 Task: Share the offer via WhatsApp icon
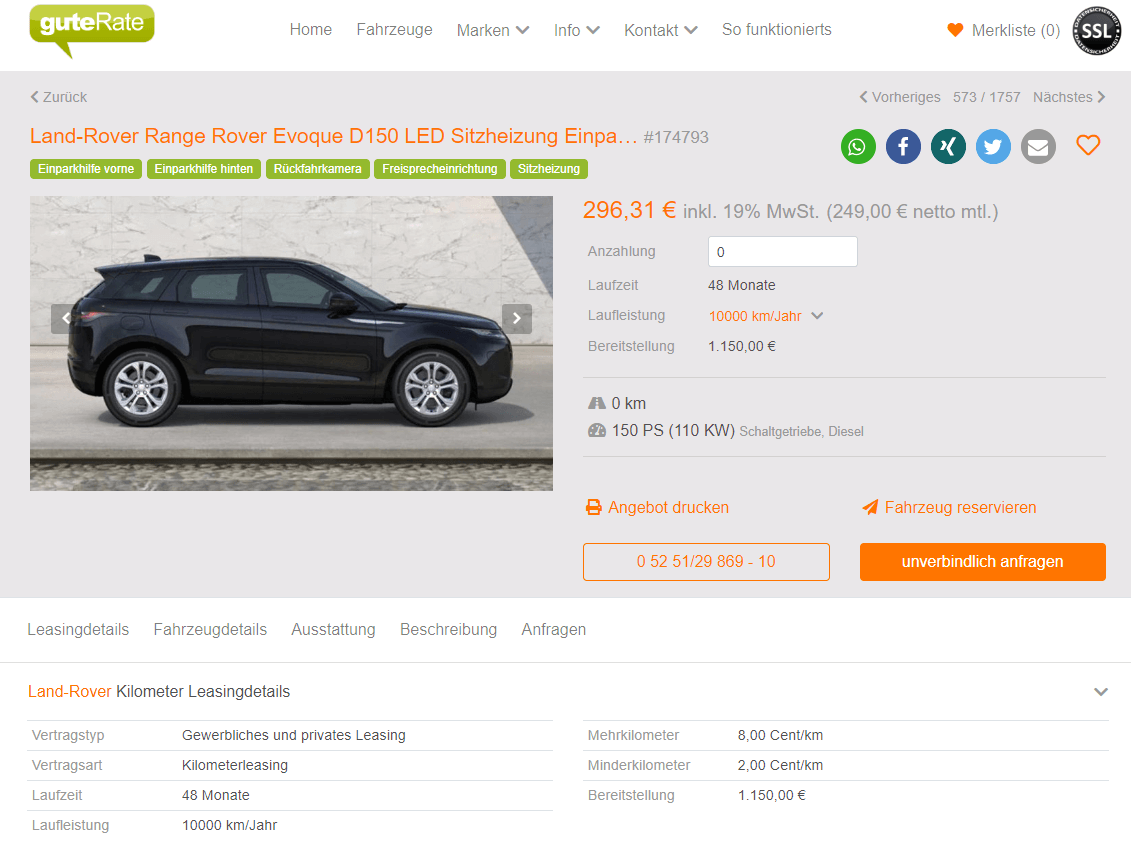point(858,146)
